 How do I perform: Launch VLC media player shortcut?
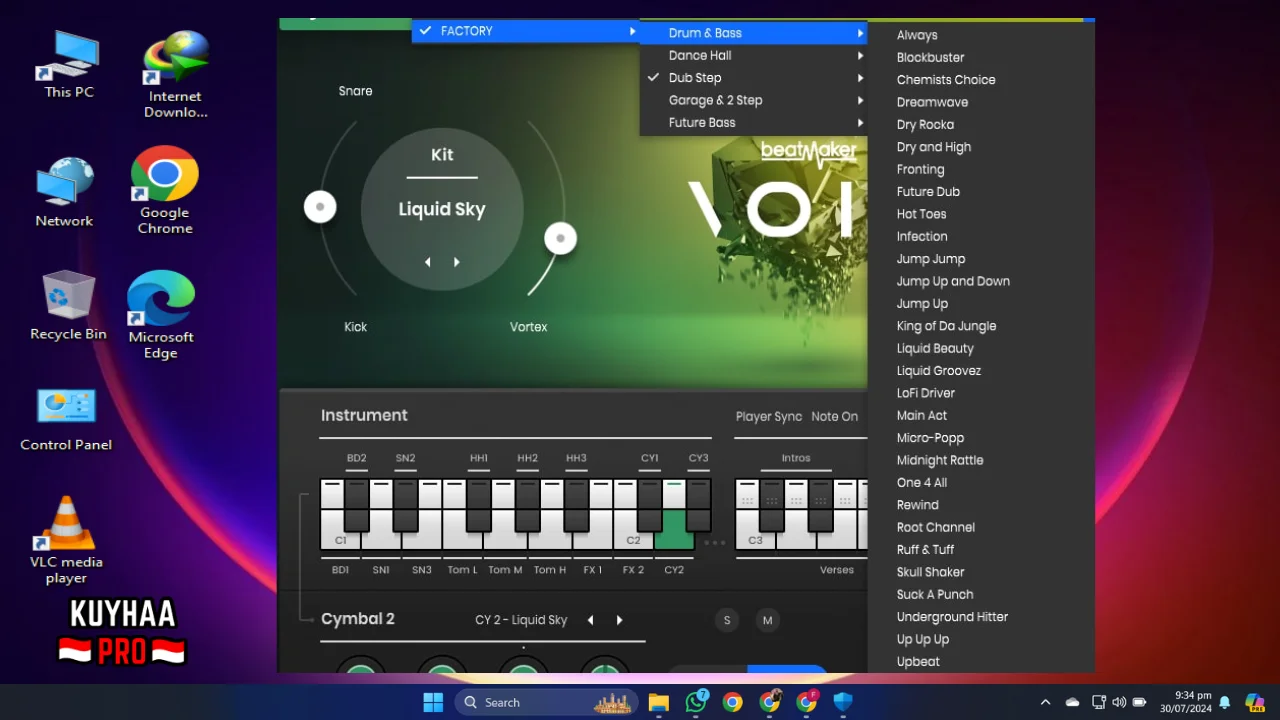point(66,540)
